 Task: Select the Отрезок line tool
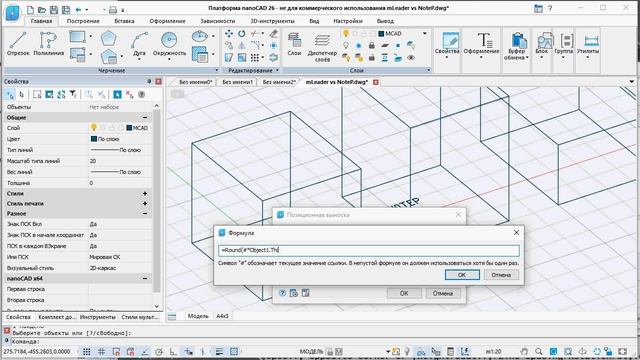tap(18, 44)
